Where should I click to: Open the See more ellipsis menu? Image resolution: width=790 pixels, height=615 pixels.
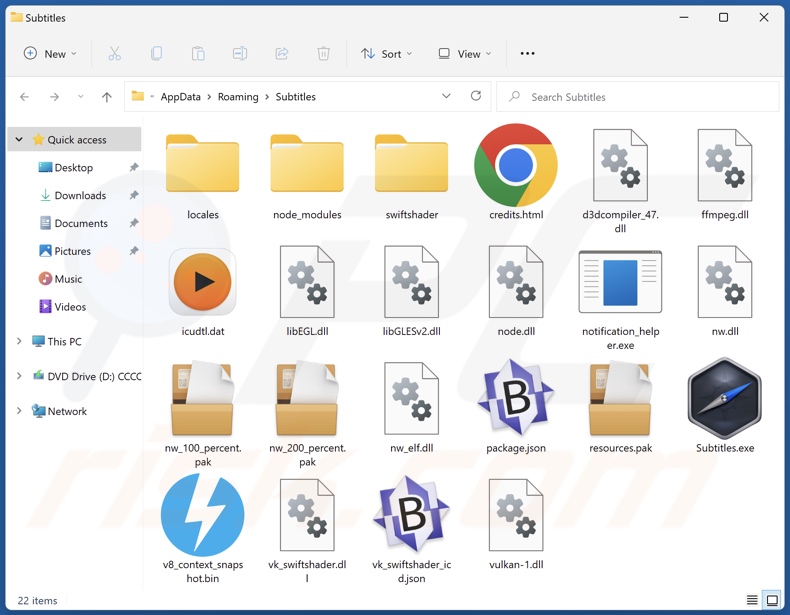coord(528,53)
